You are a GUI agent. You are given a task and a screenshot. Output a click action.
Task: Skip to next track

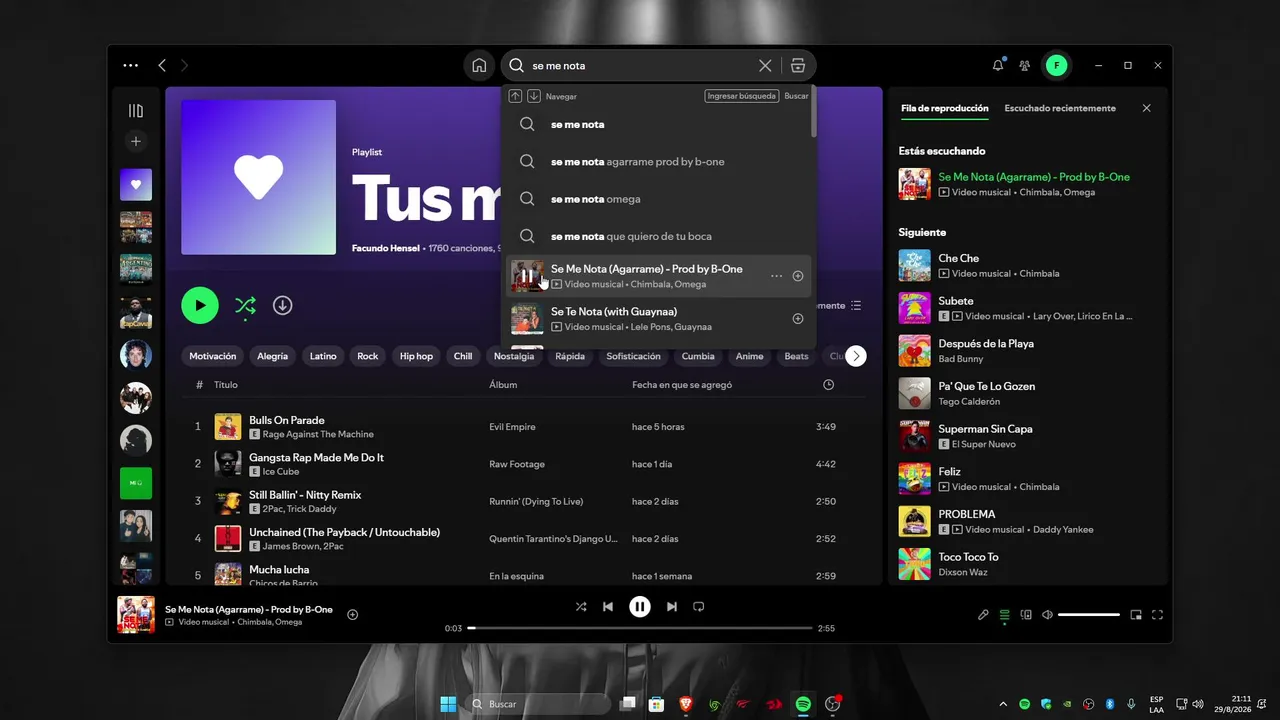672,606
